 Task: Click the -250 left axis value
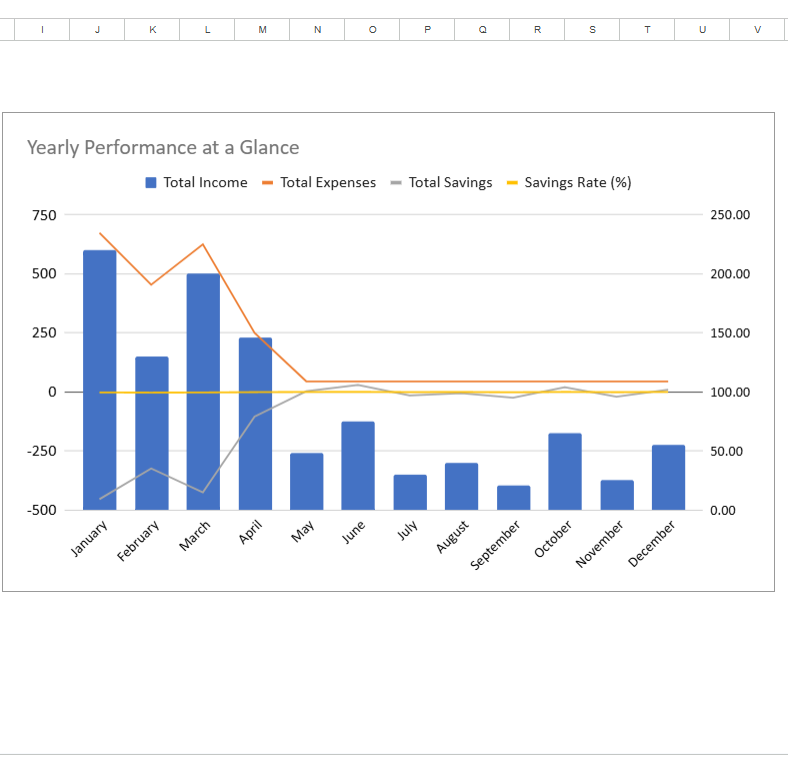pos(42,451)
